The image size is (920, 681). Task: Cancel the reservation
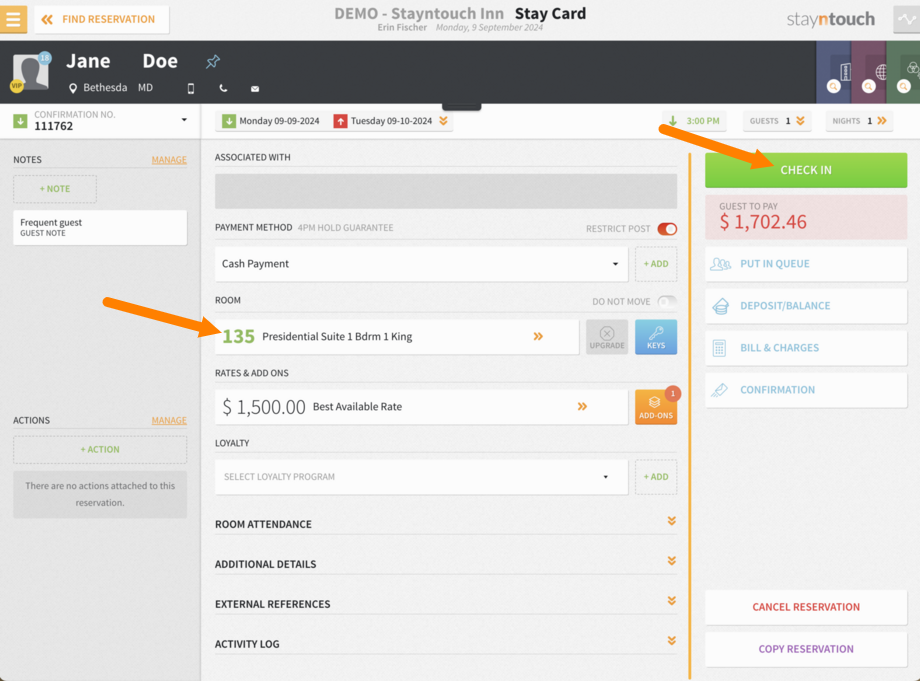[806, 607]
